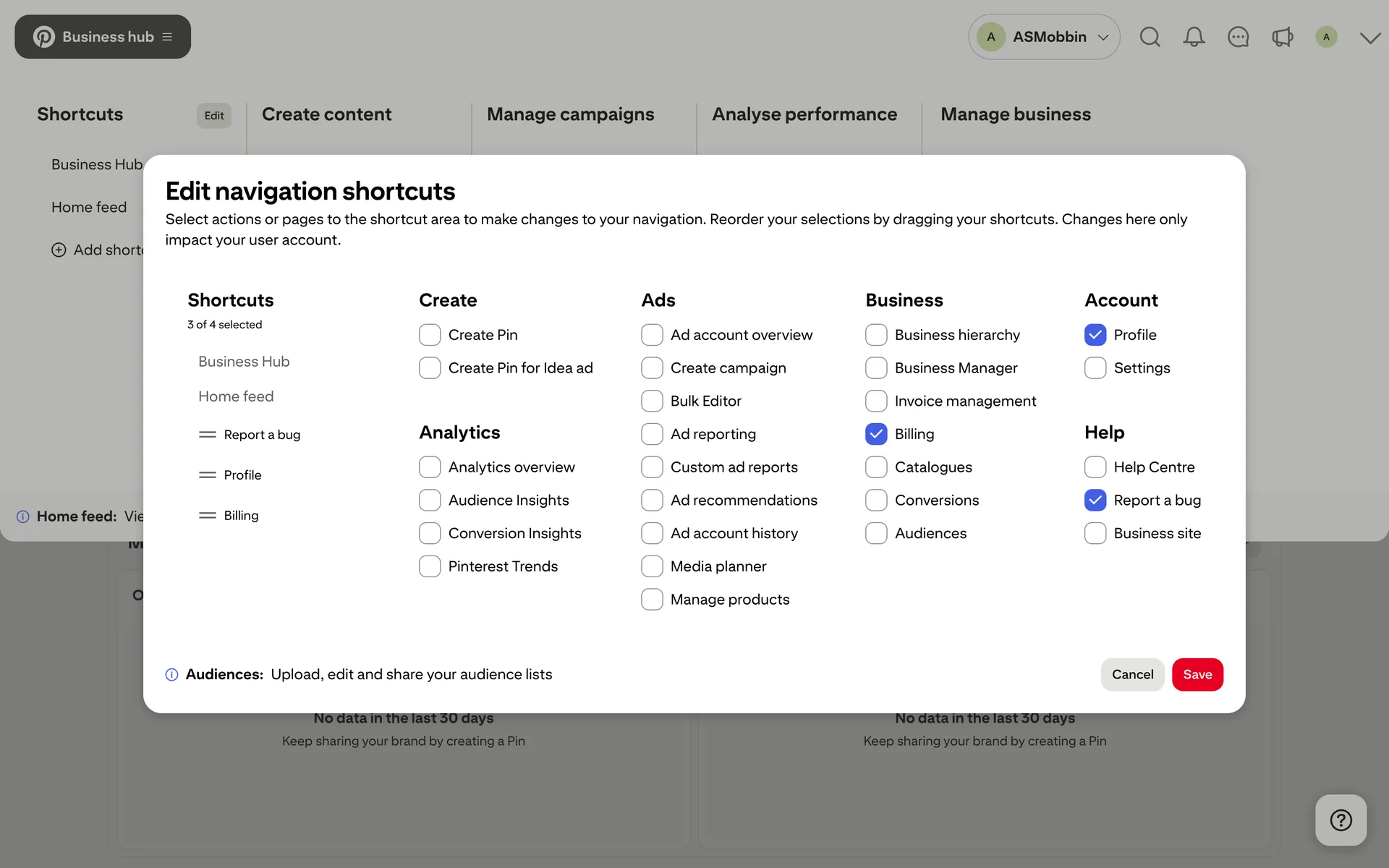This screenshot has width=1389, height=868.
Task: Click drag handle next to Billing shortcut
Action: pos(208,516)
